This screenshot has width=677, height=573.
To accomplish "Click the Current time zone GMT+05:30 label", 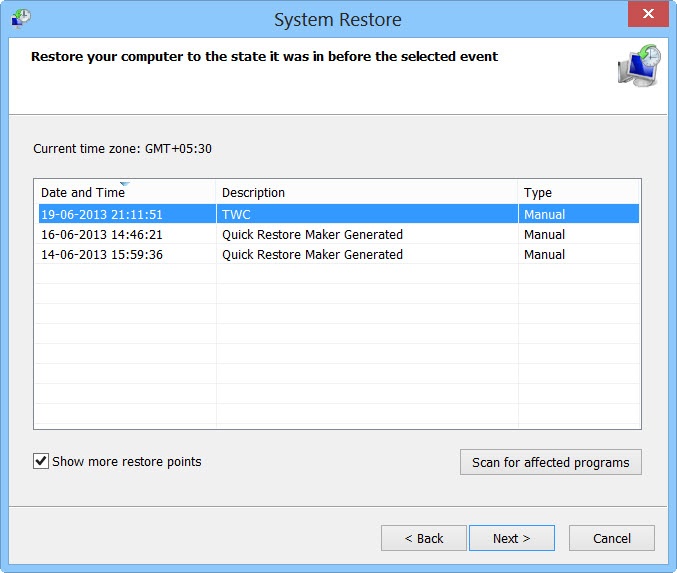I will pyautogui.click(x=122, y=149).
